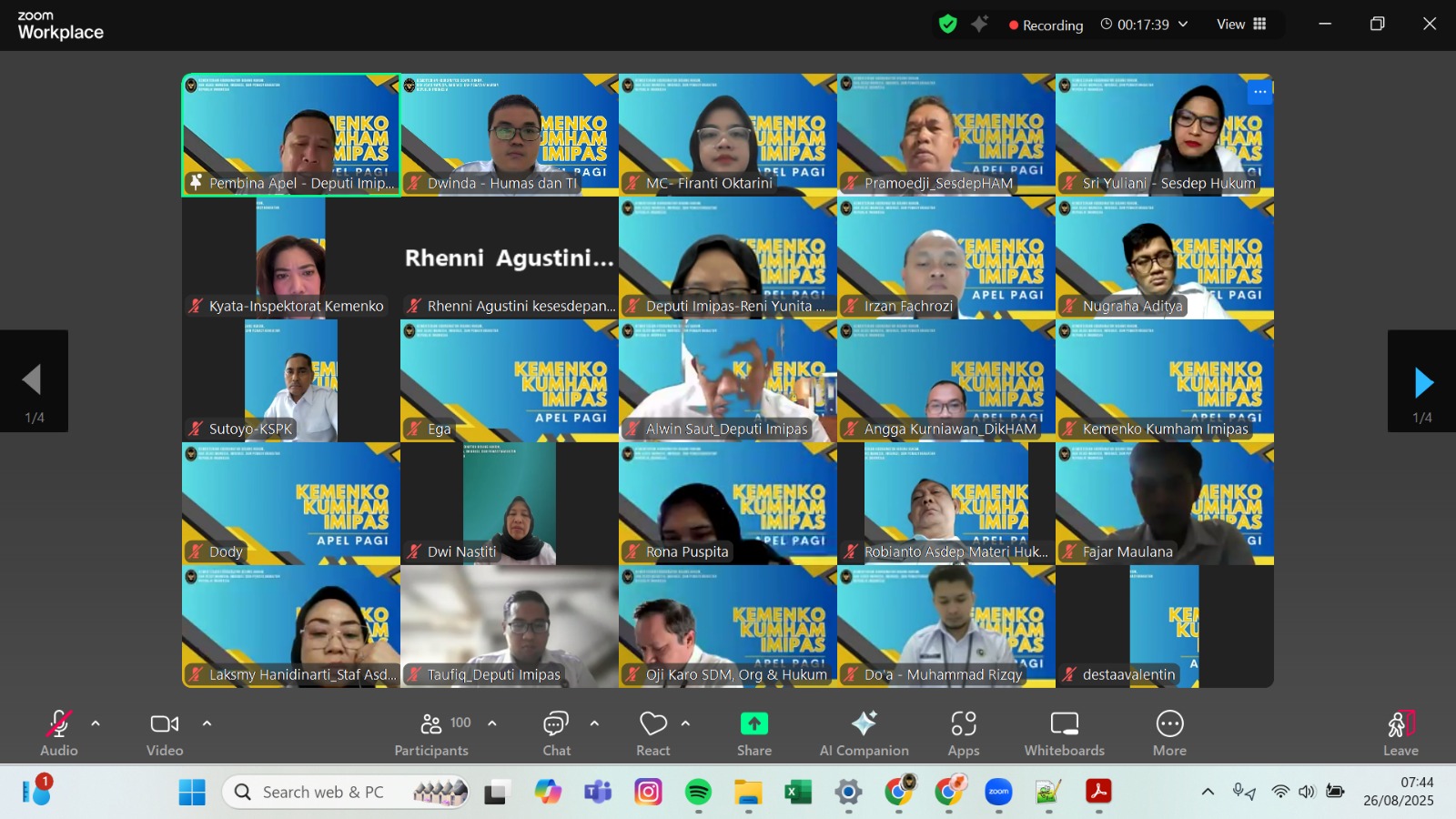Image resolution: width=1456 pixels, height=819 pixels.
Task: Open the More options menu
Action: pyautogui.click(x=1169, y=733)
